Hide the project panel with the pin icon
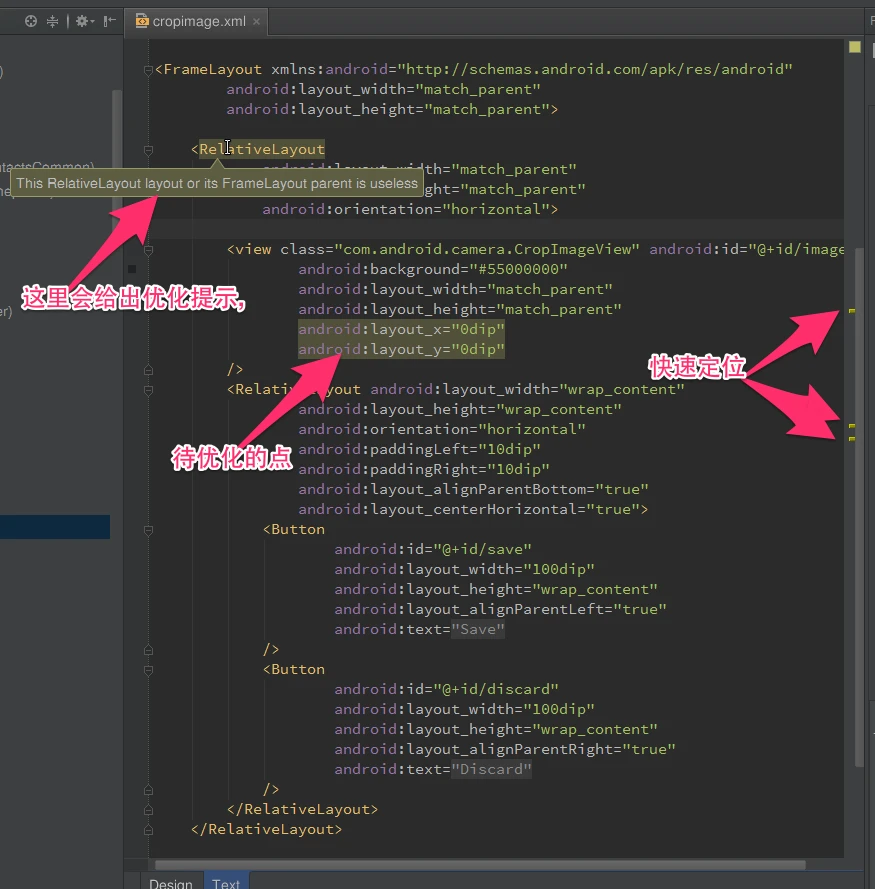Screen dimensions: 875x889 click(108, 21)
